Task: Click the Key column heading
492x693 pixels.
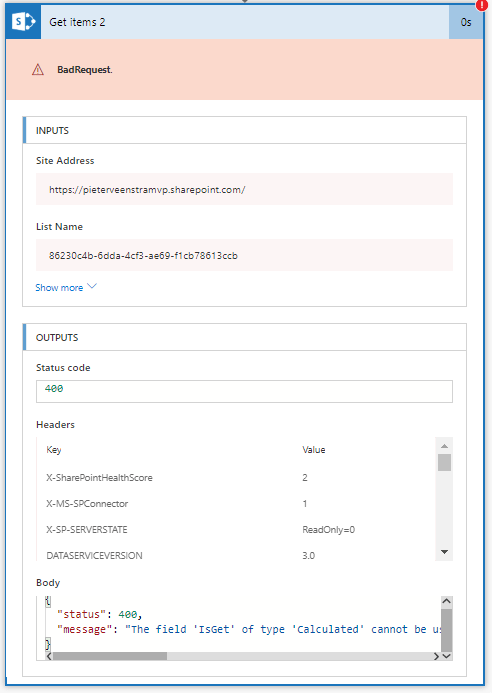Action: [54, 450]
